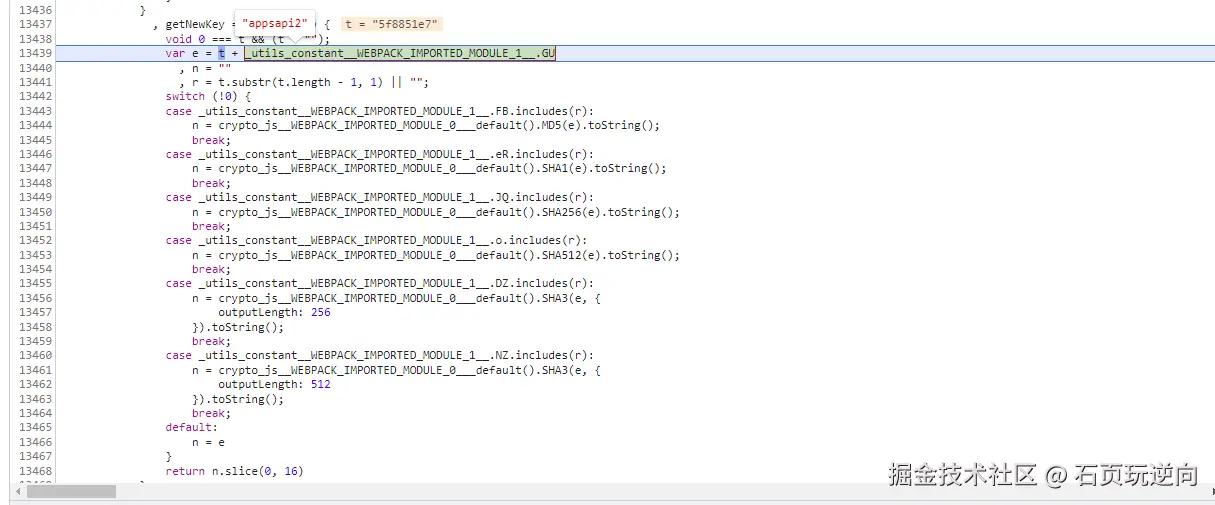The image size is (1215, 505).
Task: Click line number 13456 in the gutter
Action: (x=36, y=297)
